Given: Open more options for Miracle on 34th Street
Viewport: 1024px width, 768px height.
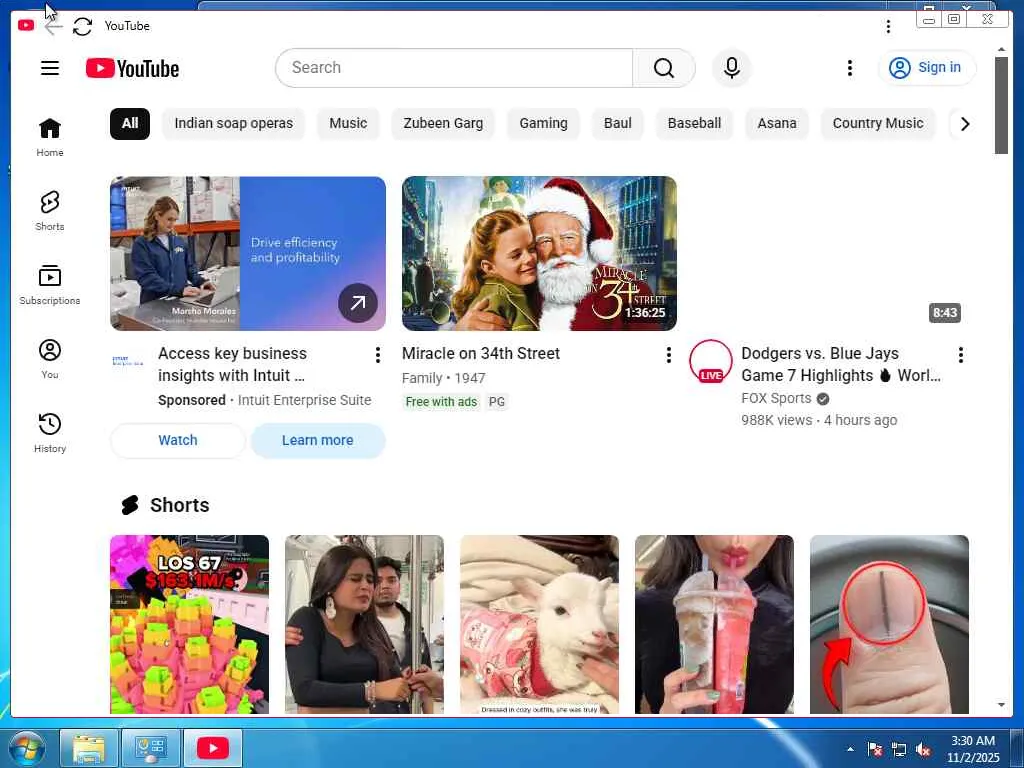Looking at the screenshot, I should 668,355.
